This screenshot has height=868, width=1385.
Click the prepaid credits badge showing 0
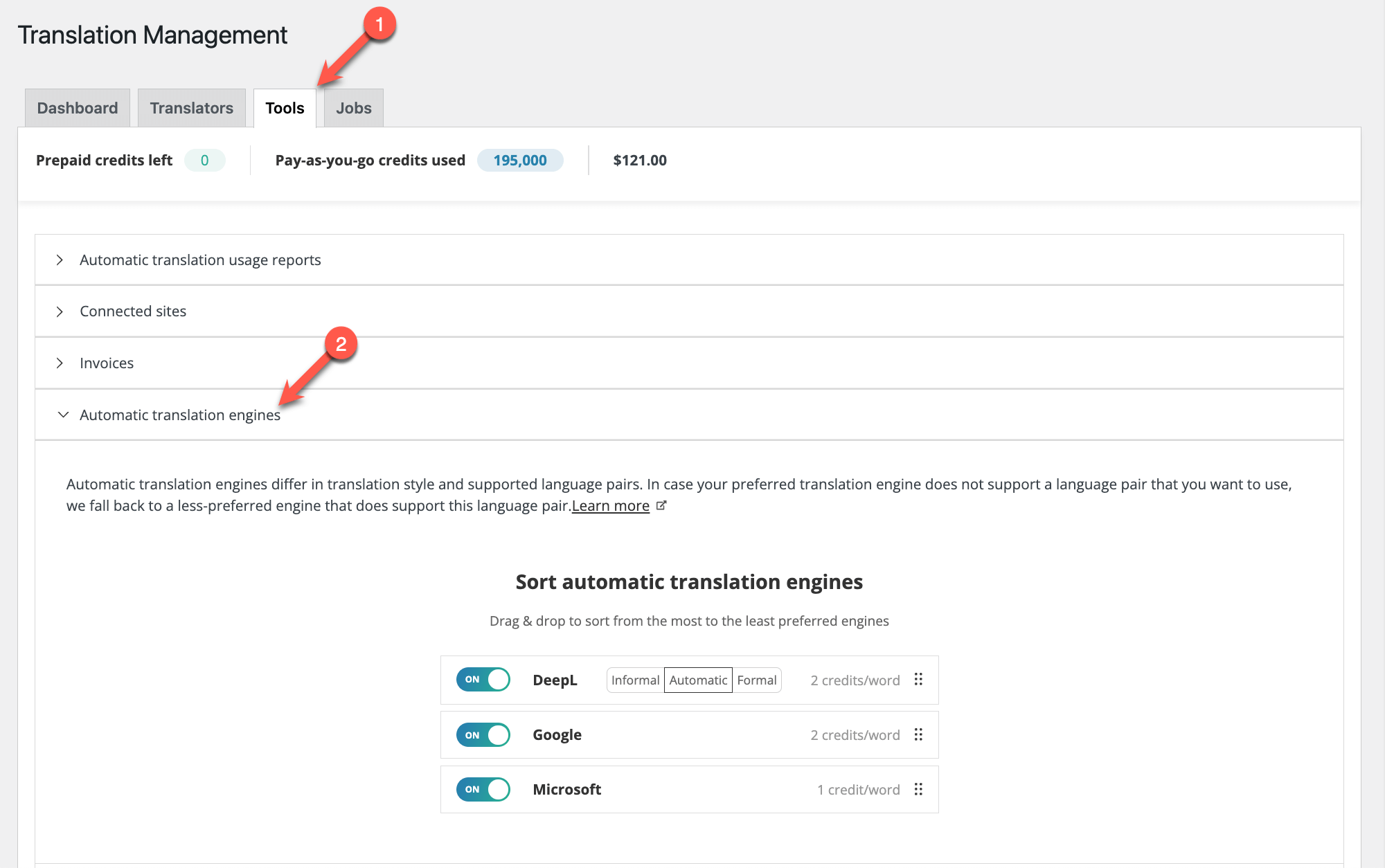point(204,161)
